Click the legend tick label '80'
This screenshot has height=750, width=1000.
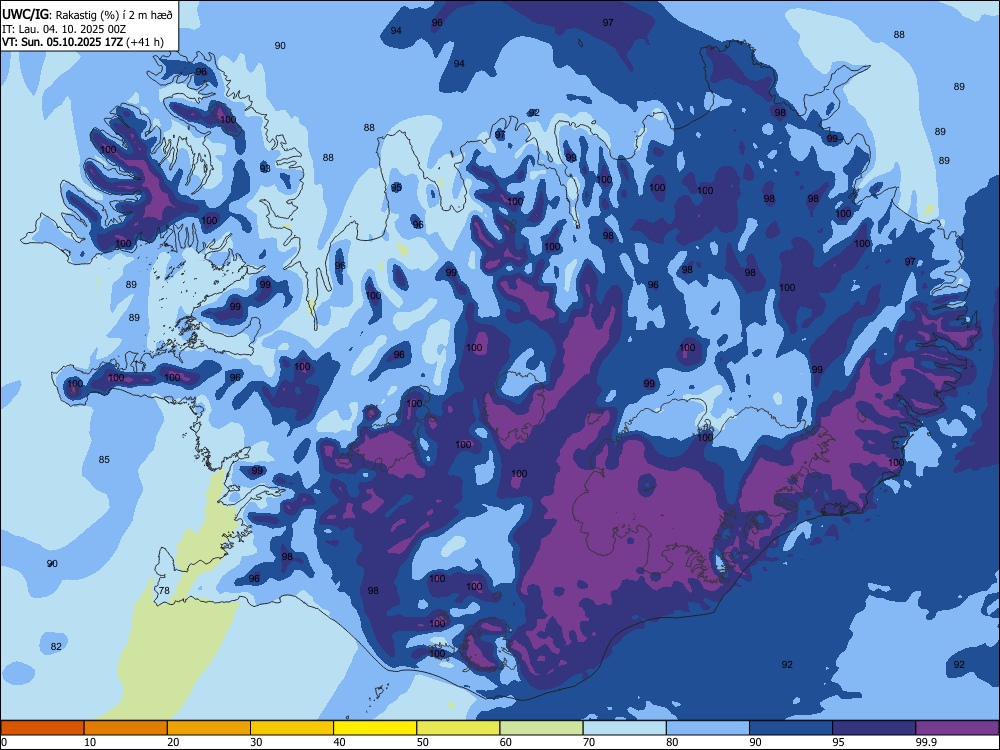pos(672,742)
